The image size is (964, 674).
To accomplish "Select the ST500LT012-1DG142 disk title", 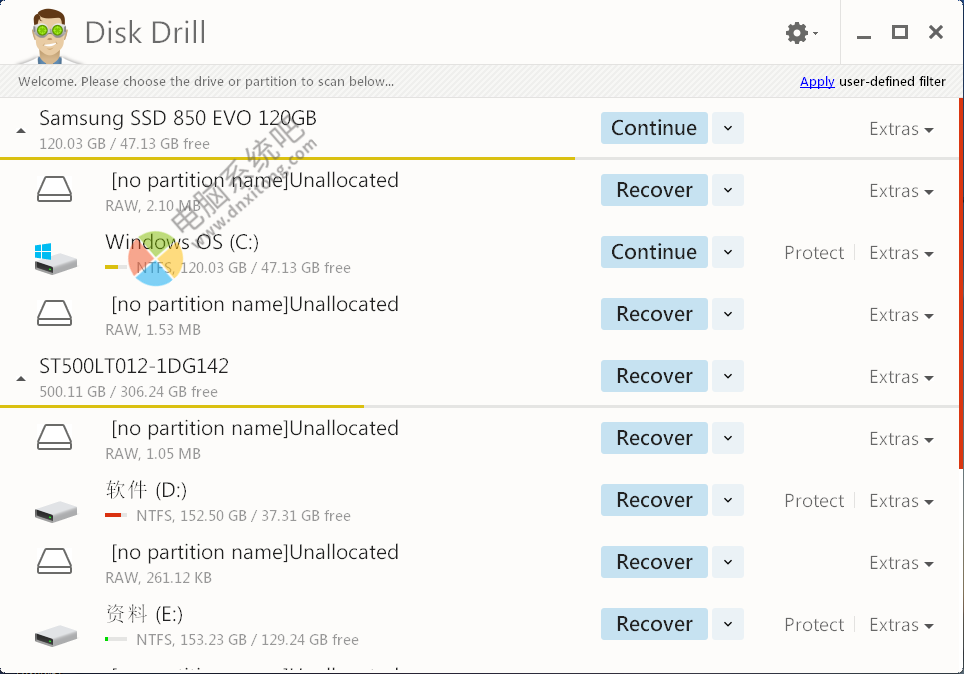I will tap(134, 366).
